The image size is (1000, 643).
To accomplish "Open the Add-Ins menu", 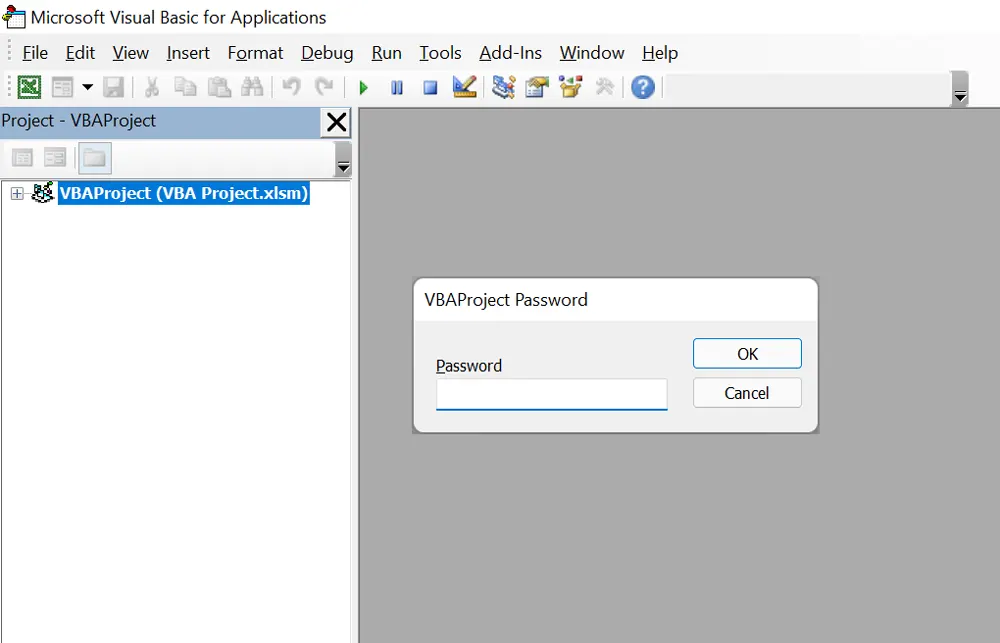I will click(x=510, y=52).
